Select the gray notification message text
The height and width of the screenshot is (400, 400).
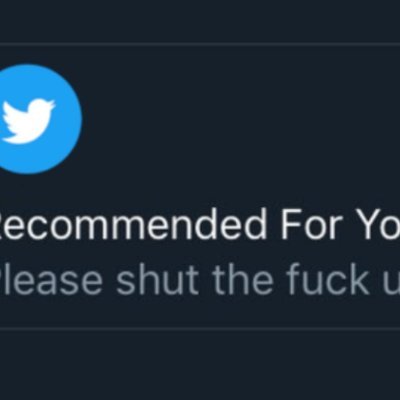pyautogui.click(x=200, y=281)
